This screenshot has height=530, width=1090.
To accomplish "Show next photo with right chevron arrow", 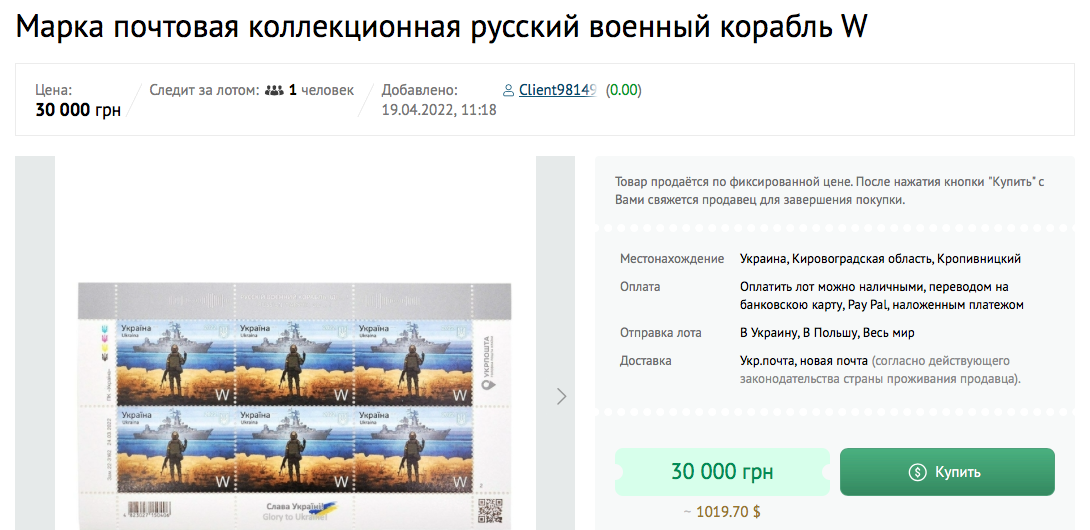I will coord(562,396).
